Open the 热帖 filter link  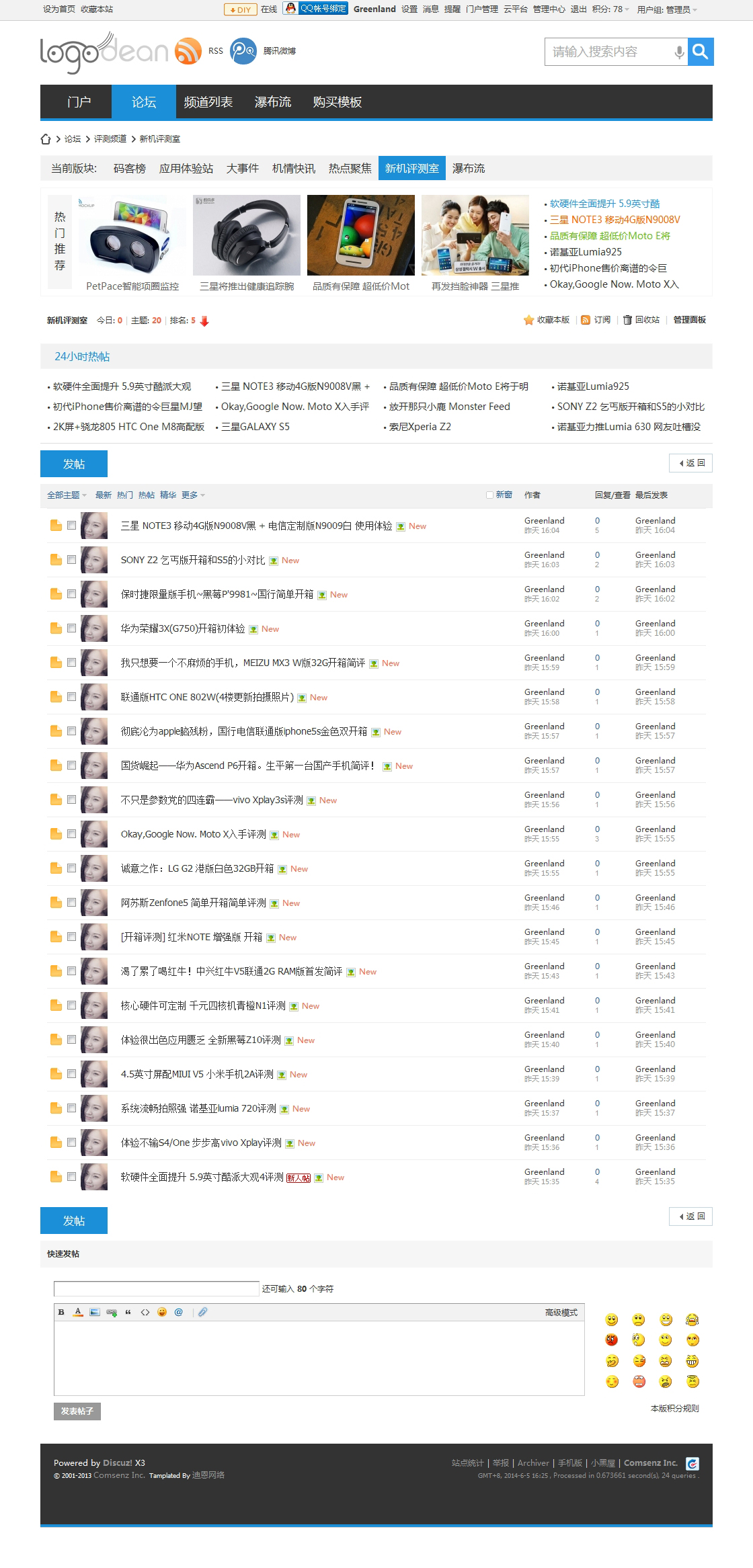147,495
